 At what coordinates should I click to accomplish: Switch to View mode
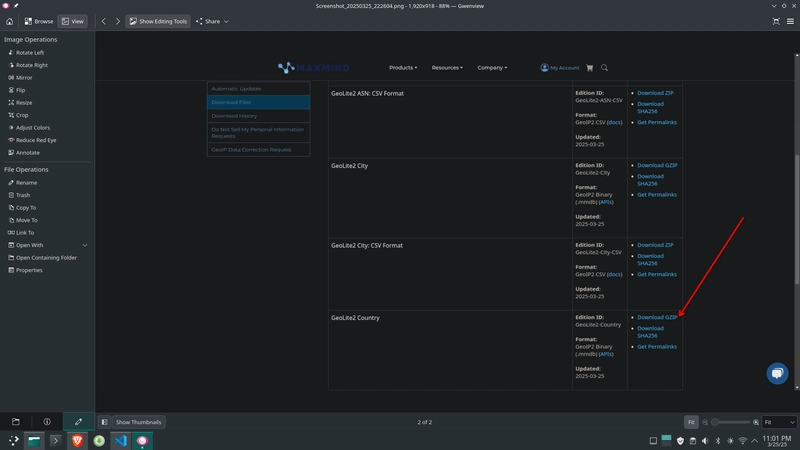[72, 21]
